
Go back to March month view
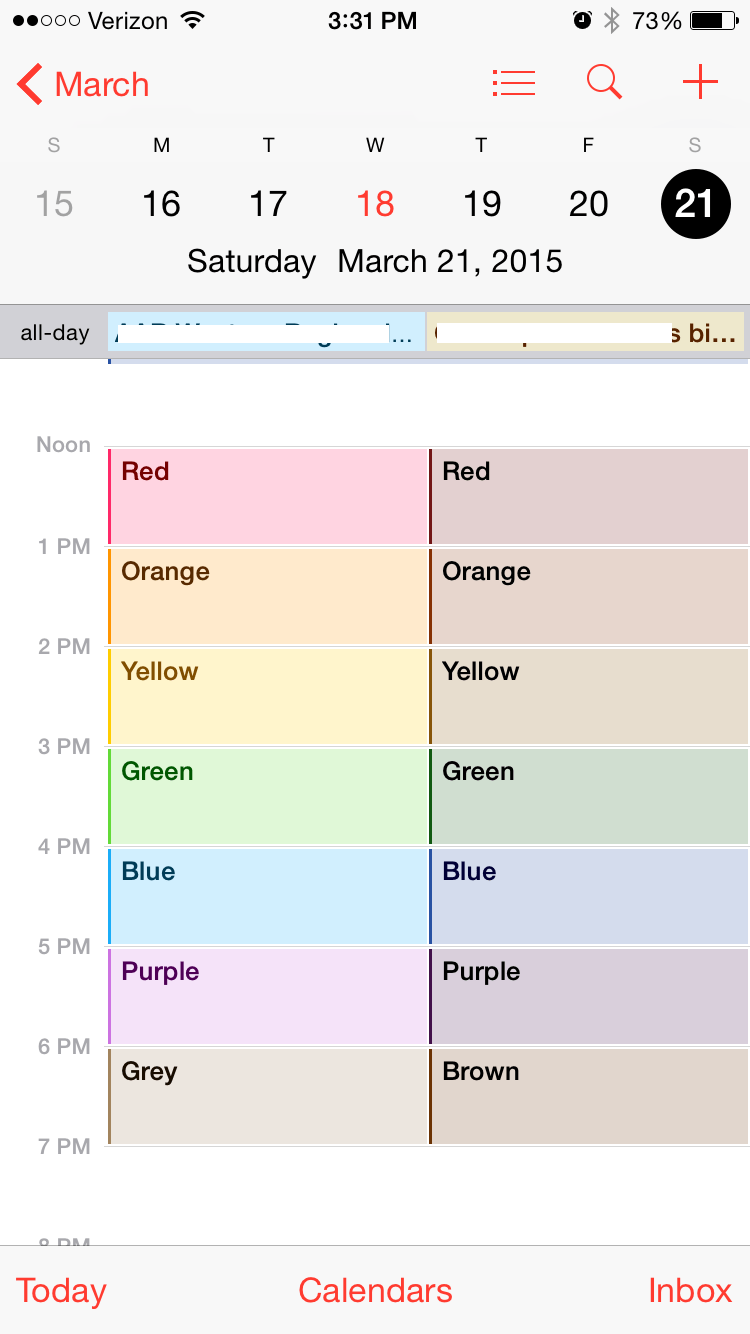(101, 85)
